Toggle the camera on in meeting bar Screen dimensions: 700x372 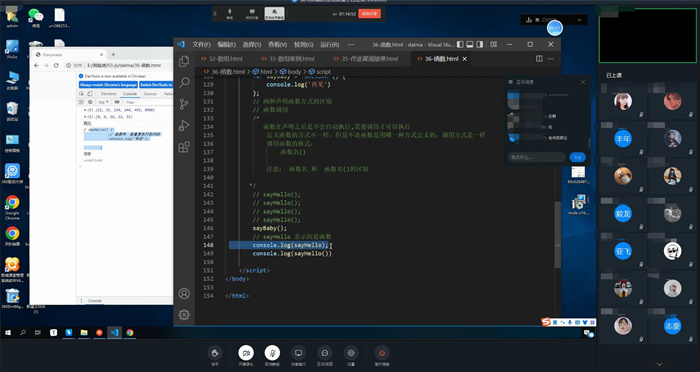pos(246,353)
